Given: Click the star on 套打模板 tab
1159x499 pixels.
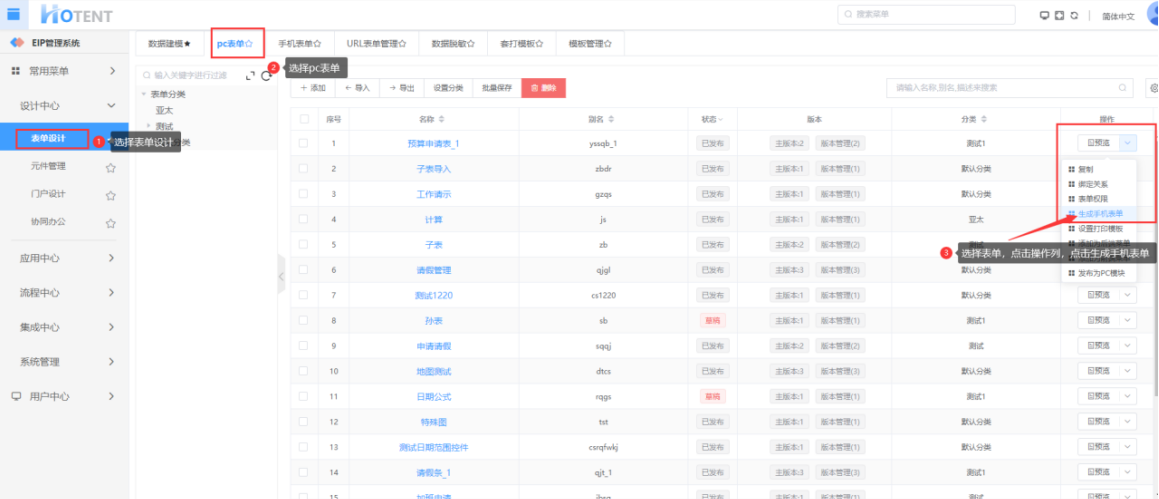Looking at the screenshot, I should pyautogui.click(x=540, y=44).
